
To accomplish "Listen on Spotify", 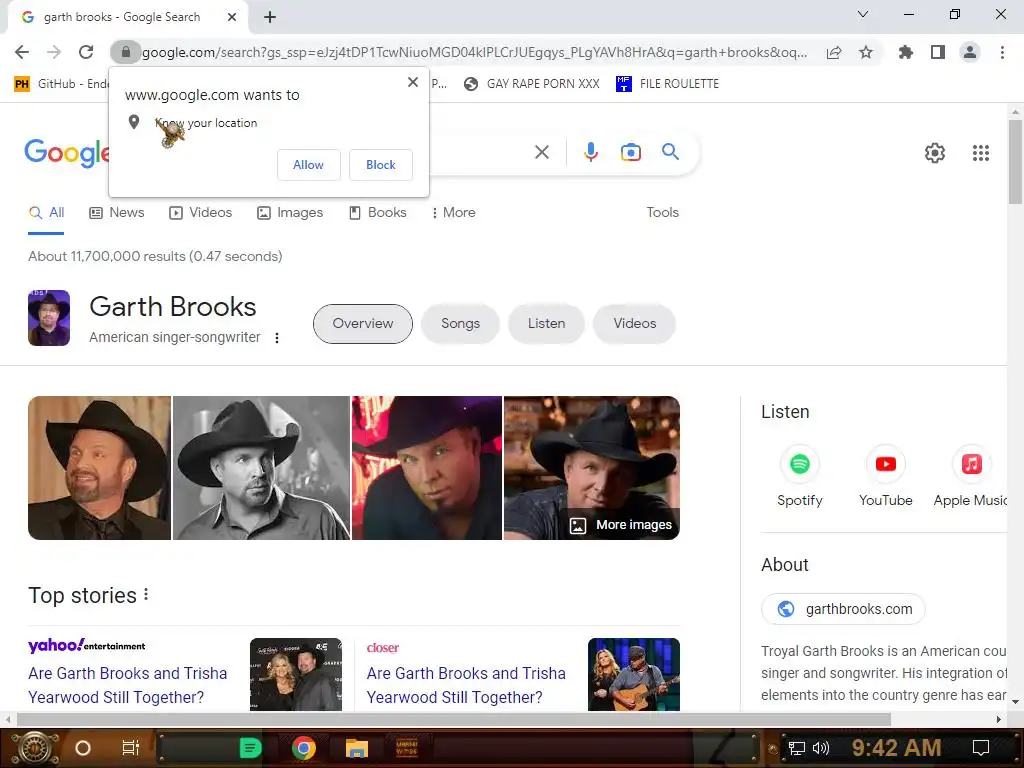I will [x=799, y=477].
